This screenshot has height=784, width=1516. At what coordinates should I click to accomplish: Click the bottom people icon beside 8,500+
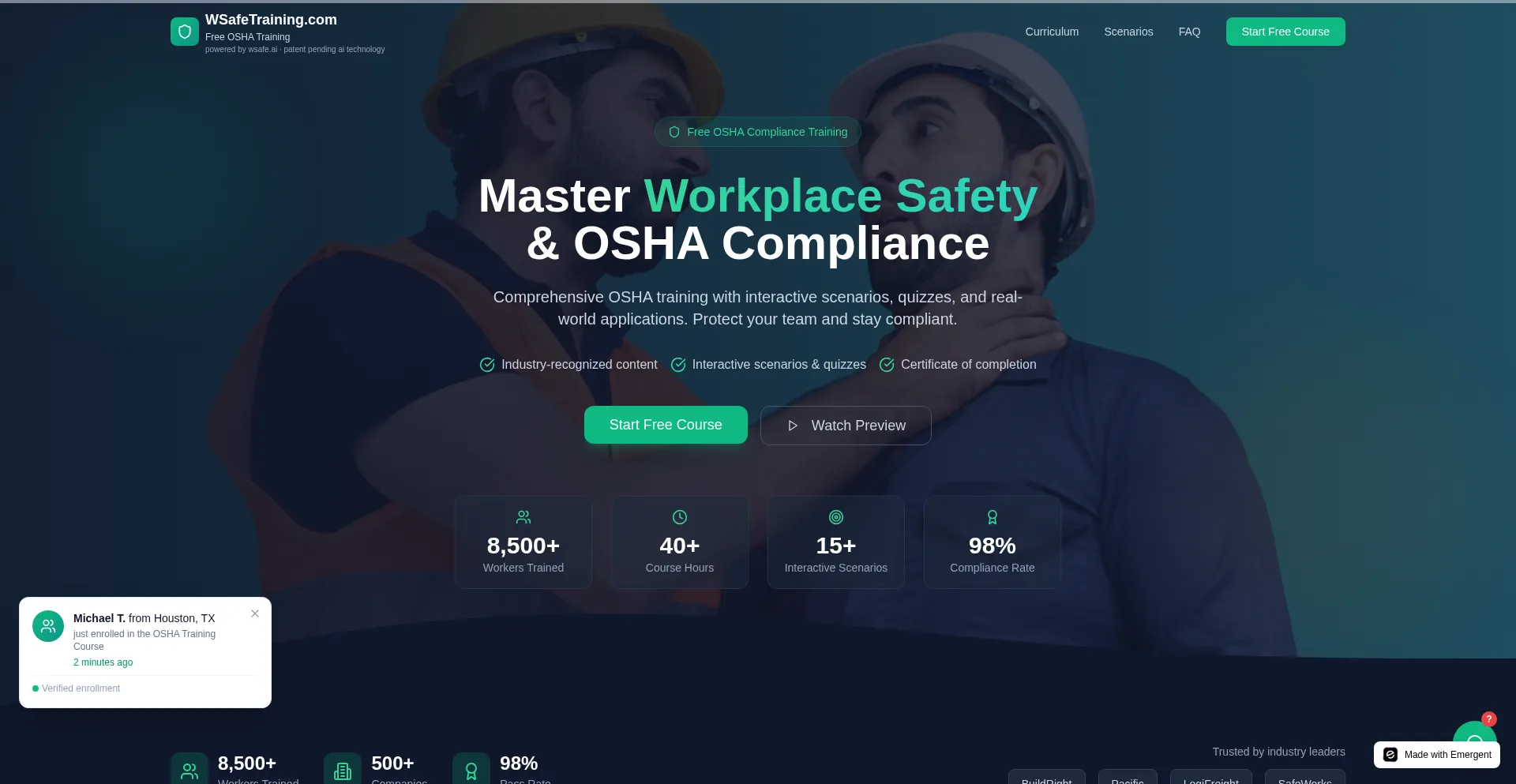189,771
